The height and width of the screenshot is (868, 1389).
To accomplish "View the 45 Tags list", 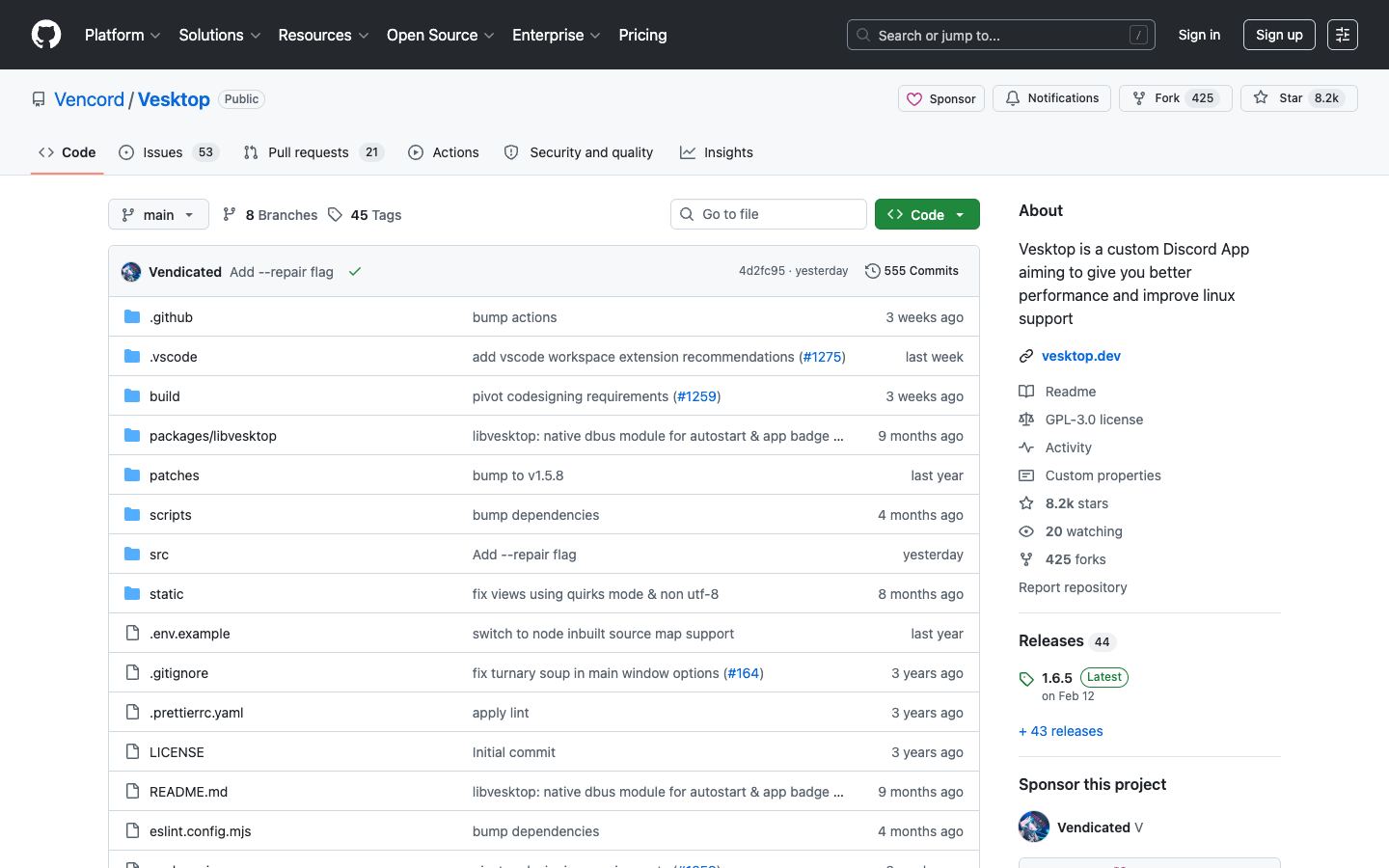I will click(x=365, y=215).
